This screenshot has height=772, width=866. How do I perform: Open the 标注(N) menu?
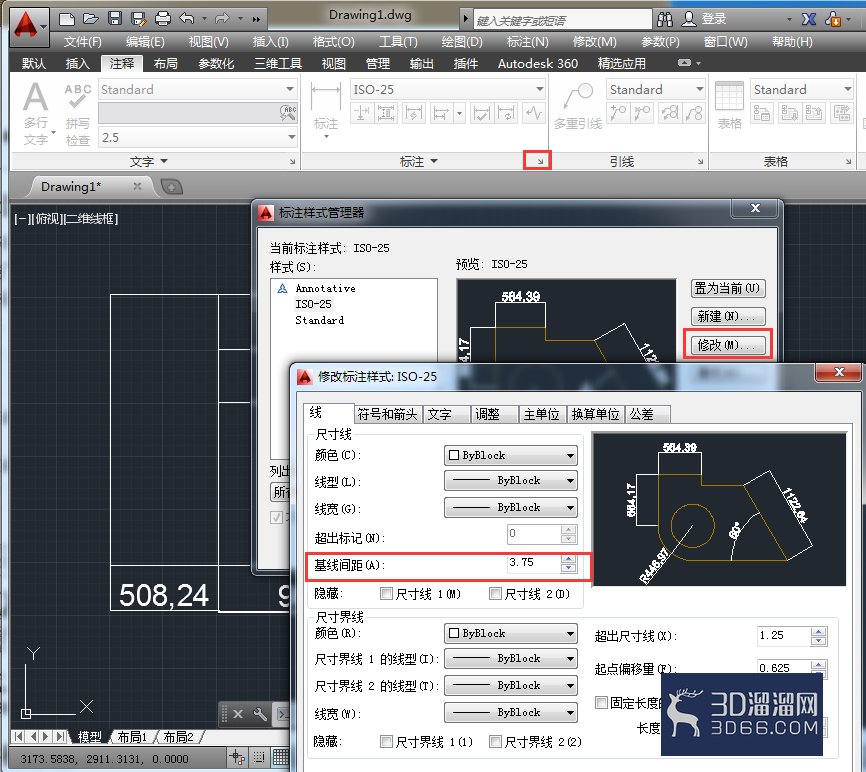click(x=528, y=42)
